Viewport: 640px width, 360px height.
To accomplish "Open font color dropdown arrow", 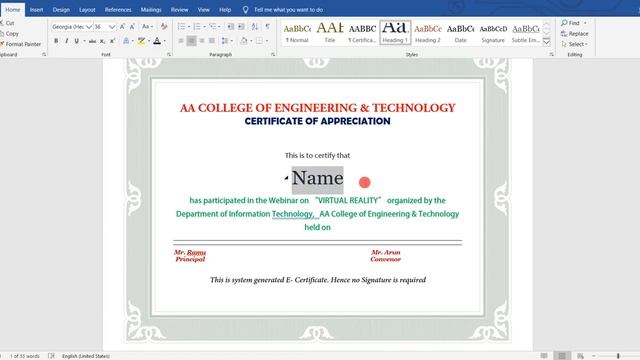I will click(164, 41).
